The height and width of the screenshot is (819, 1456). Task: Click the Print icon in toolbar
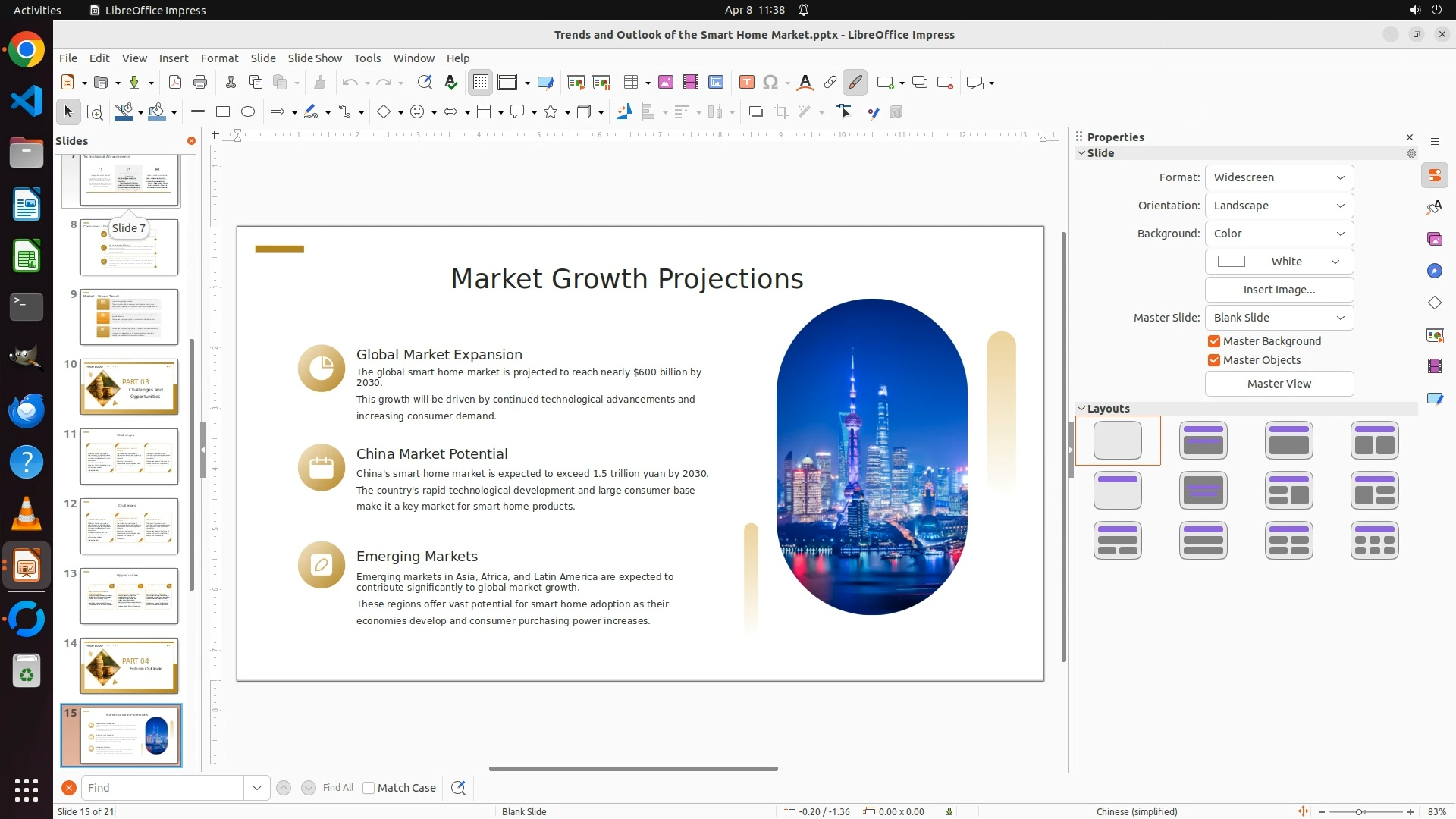click(x=200, y=83)
